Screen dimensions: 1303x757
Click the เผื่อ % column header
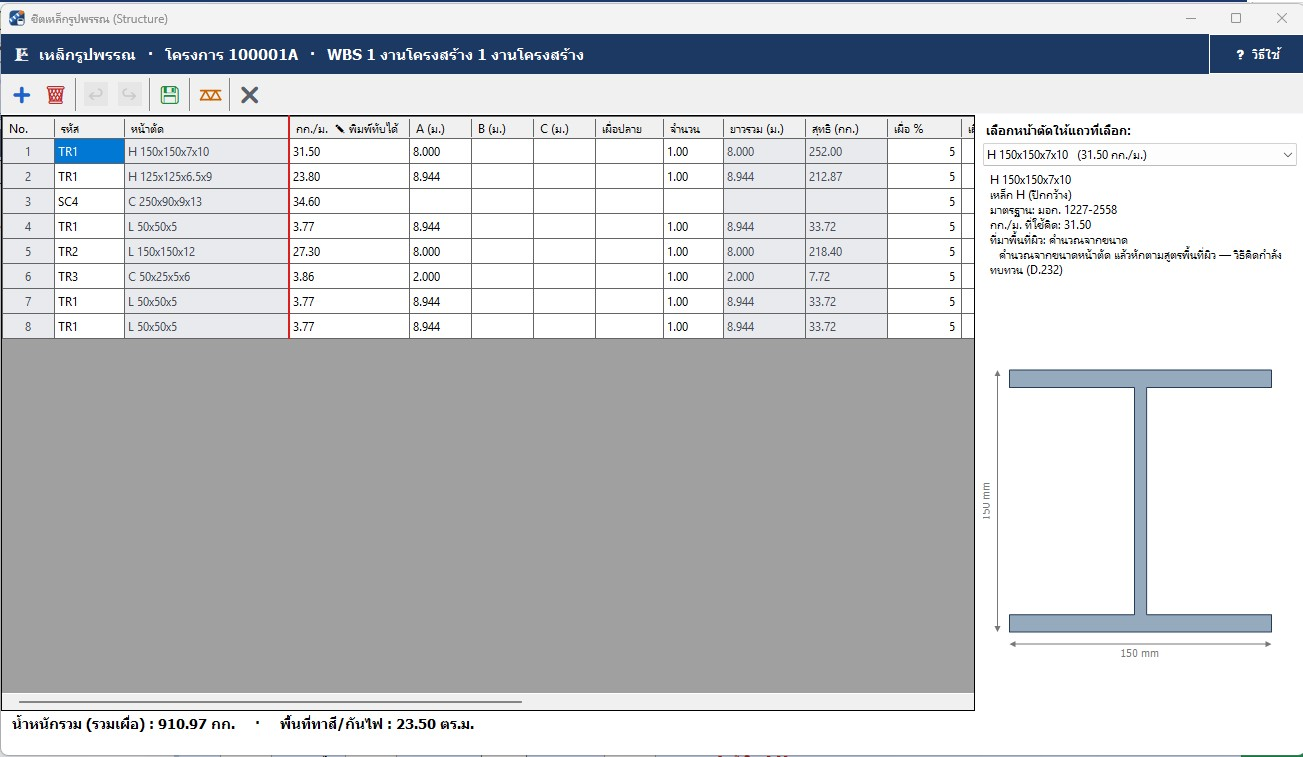pyautogui.click(x=924, y=128)
